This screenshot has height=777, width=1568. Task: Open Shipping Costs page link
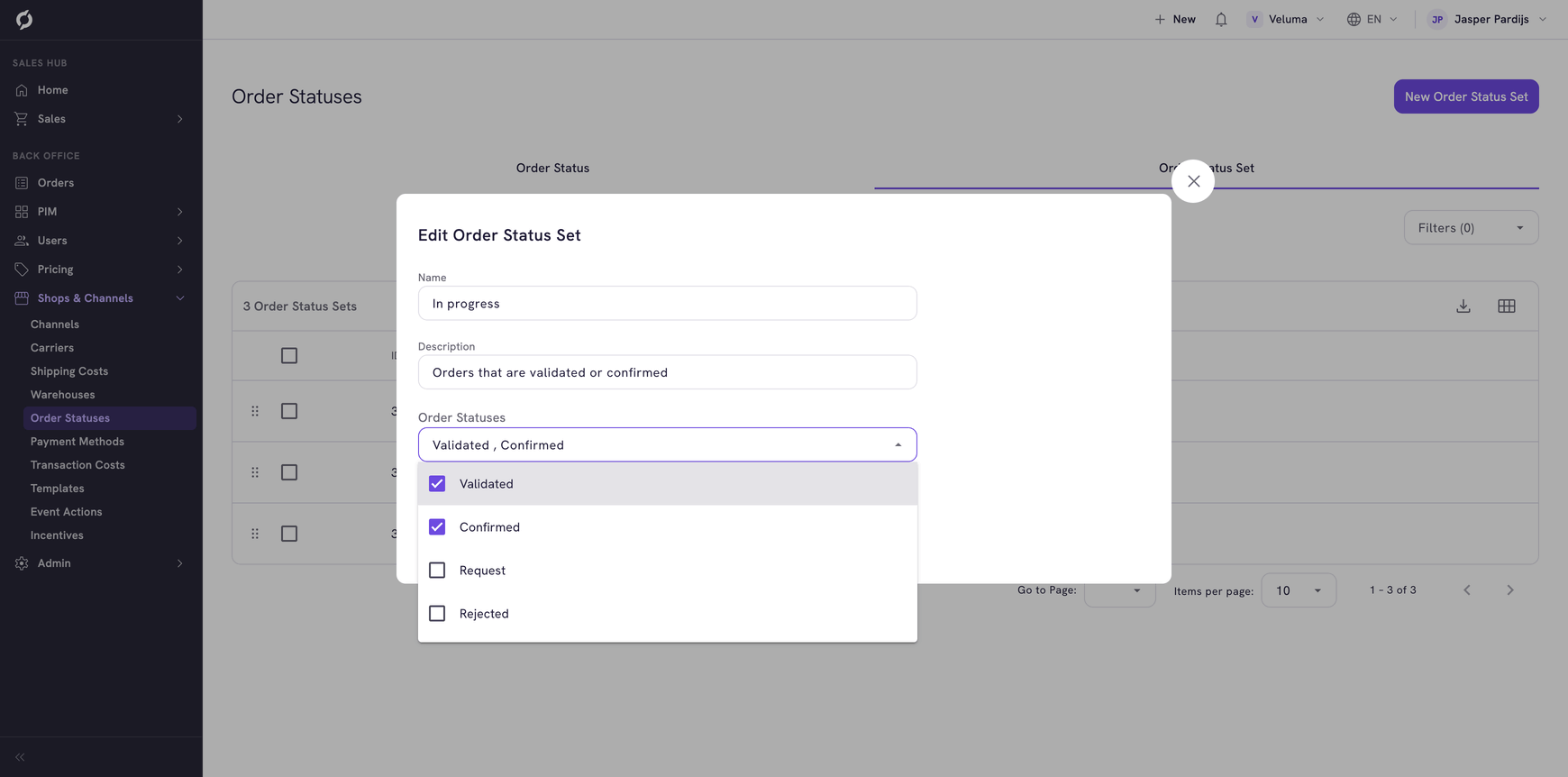(x=69, y=371)
